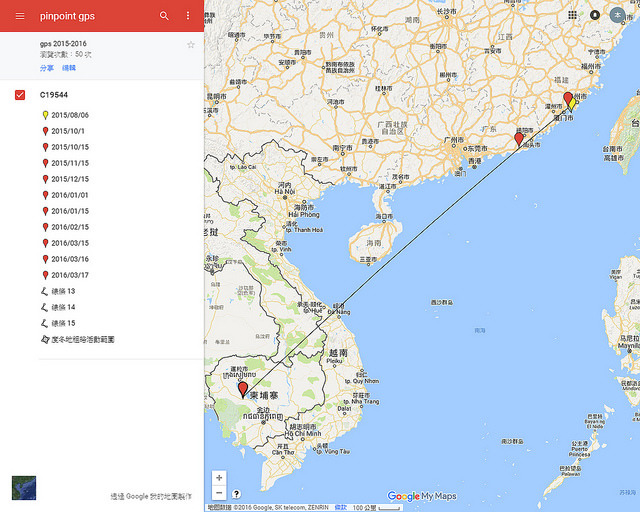This screenshot has width=640, height=512.
Task: Click the 分享 share link
Action: (x=47, y=67)
